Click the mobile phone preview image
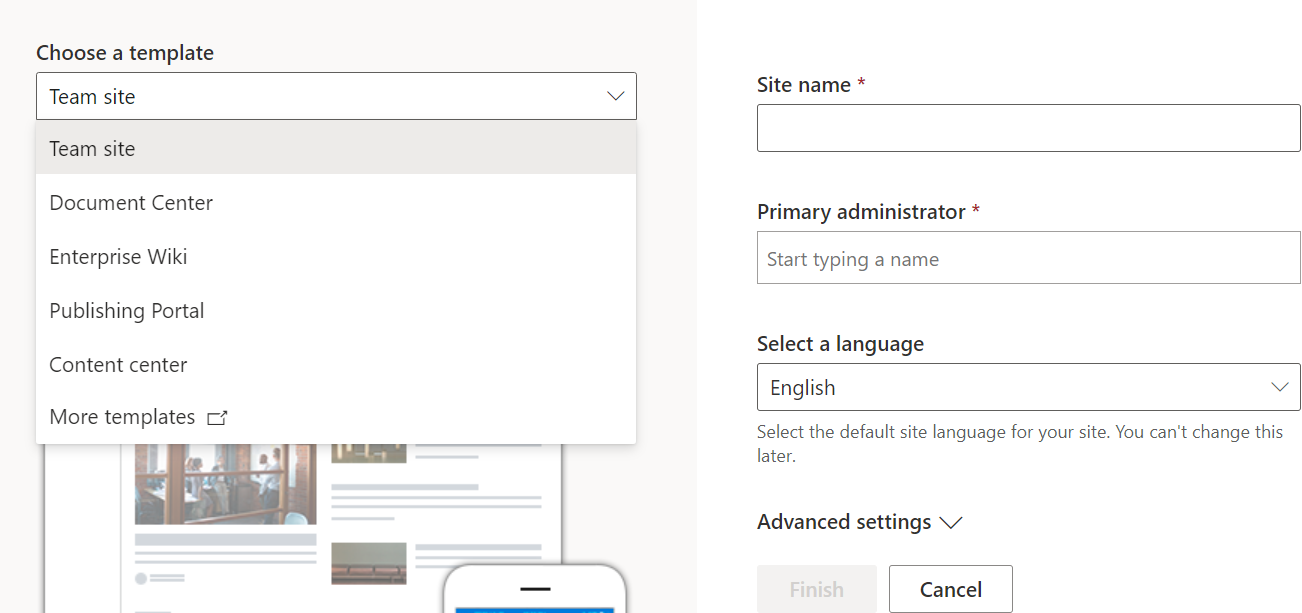This screenshot has width=1302, height=613. 535,590
